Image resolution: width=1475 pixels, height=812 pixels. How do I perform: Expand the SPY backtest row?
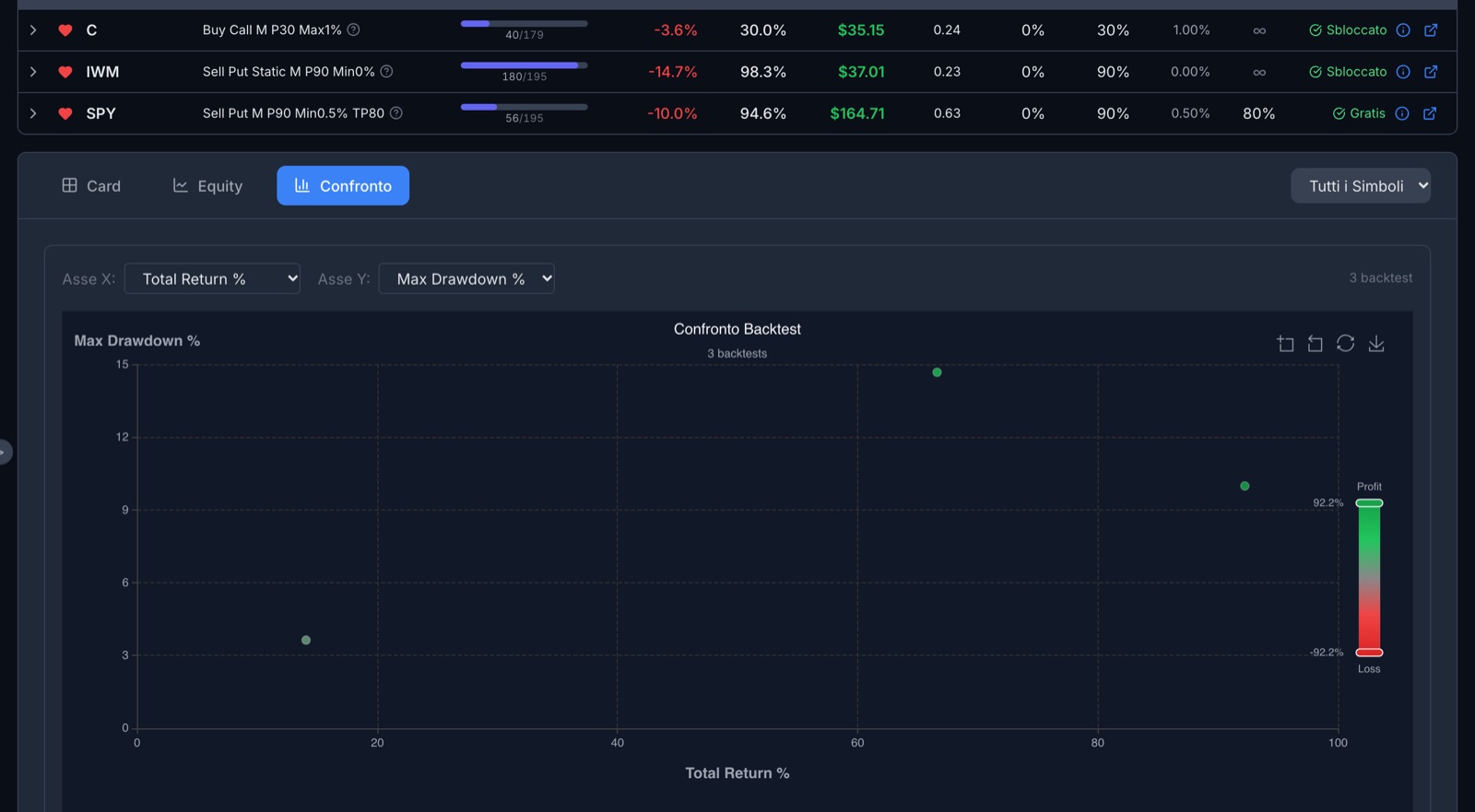point(33,113)
